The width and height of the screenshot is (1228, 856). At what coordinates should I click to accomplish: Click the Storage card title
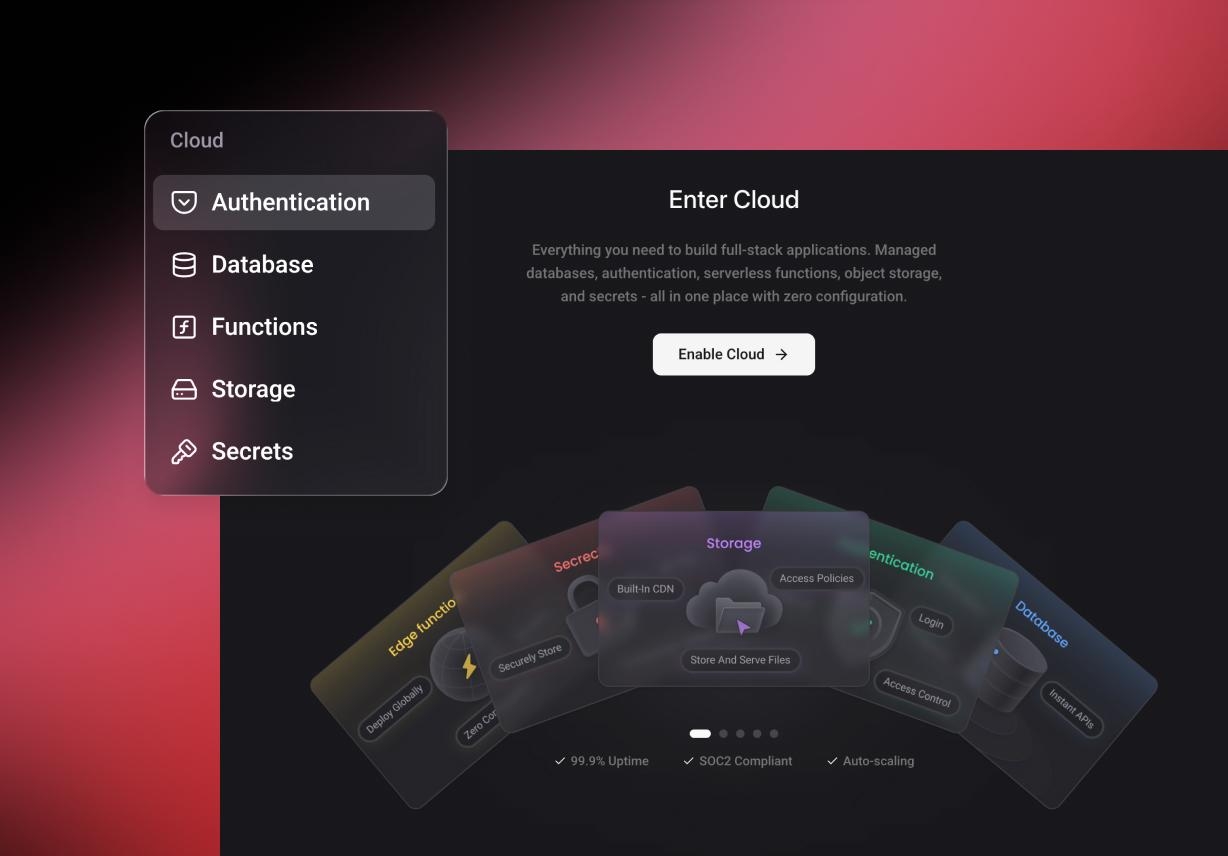[734, 543]
